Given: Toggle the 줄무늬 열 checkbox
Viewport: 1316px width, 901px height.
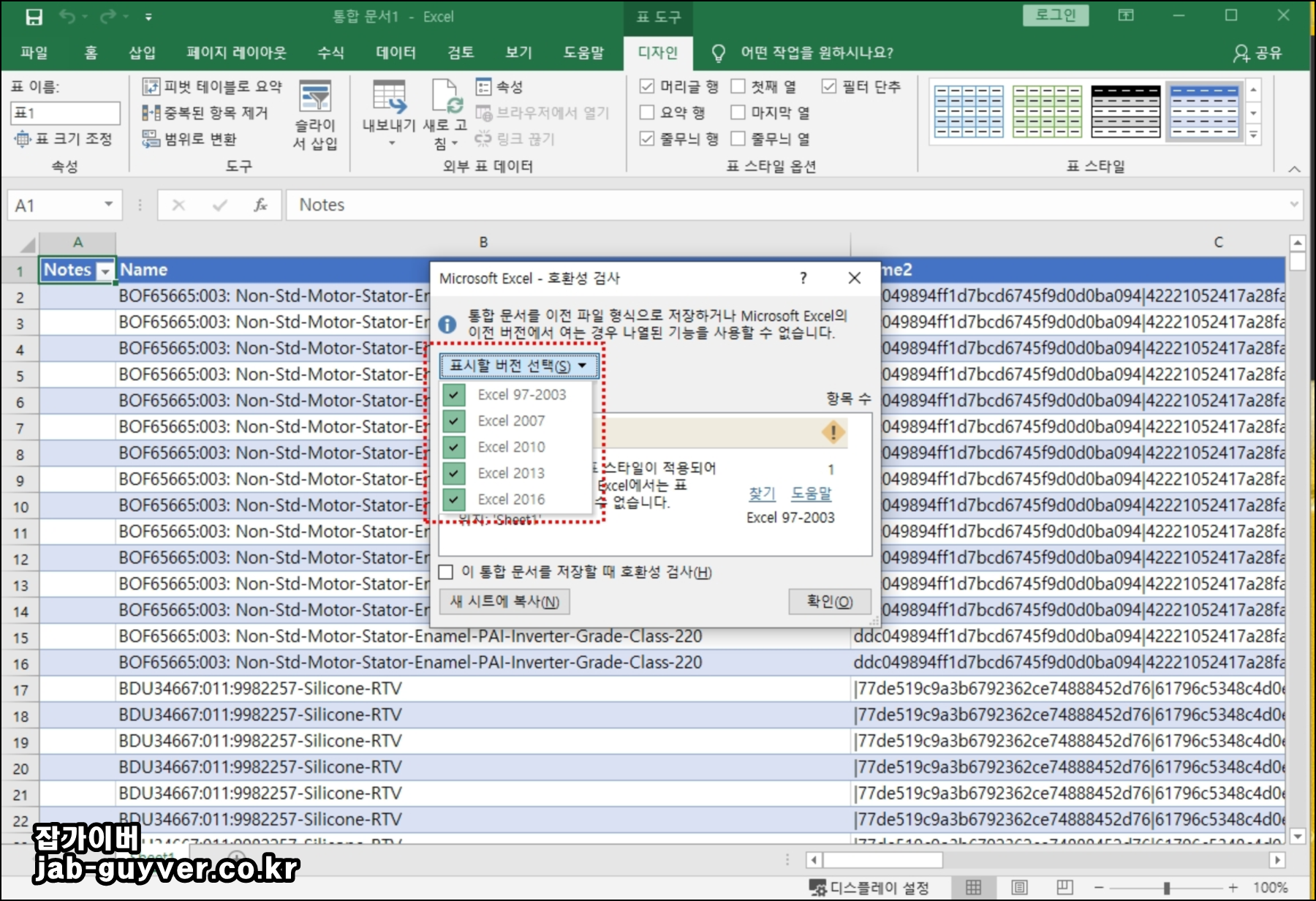Looking at the screenshot, I should (738, 139).
